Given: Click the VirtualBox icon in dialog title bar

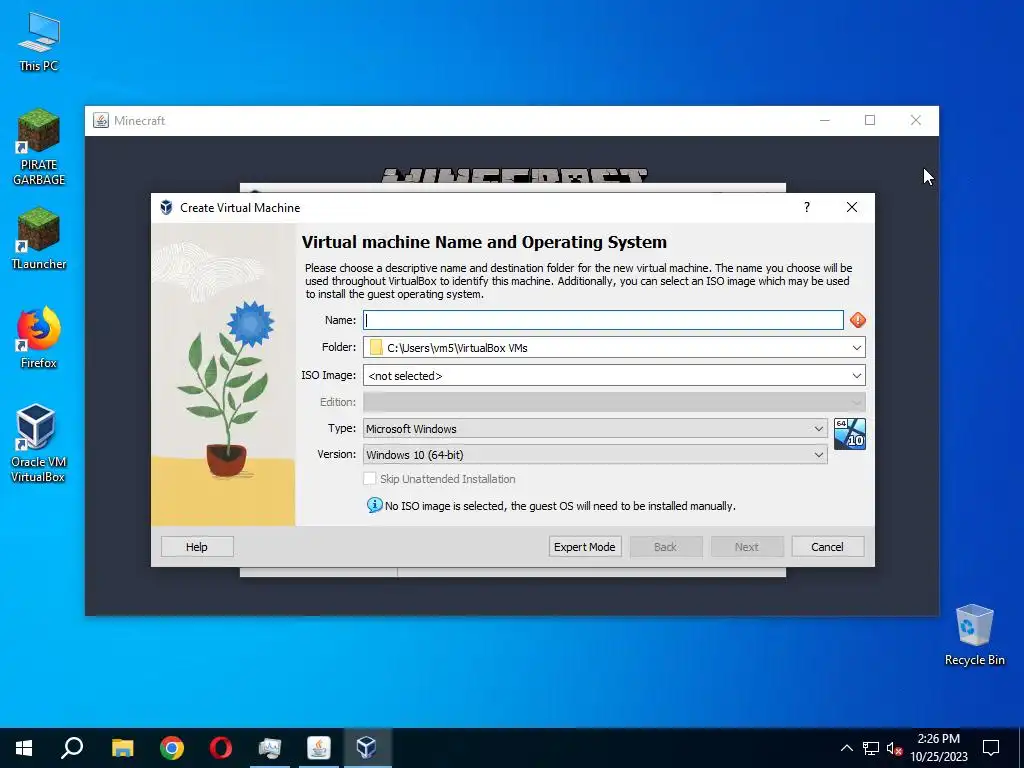Looking at the screenshot, I should (167, 208).
